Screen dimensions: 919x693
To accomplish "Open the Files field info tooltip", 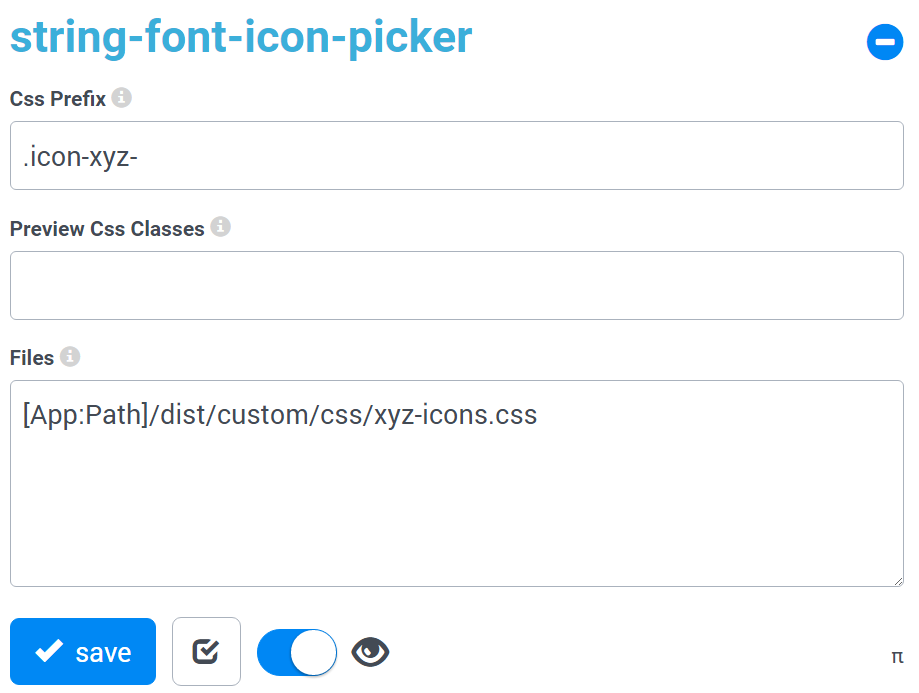I will [x=70, y=356].
